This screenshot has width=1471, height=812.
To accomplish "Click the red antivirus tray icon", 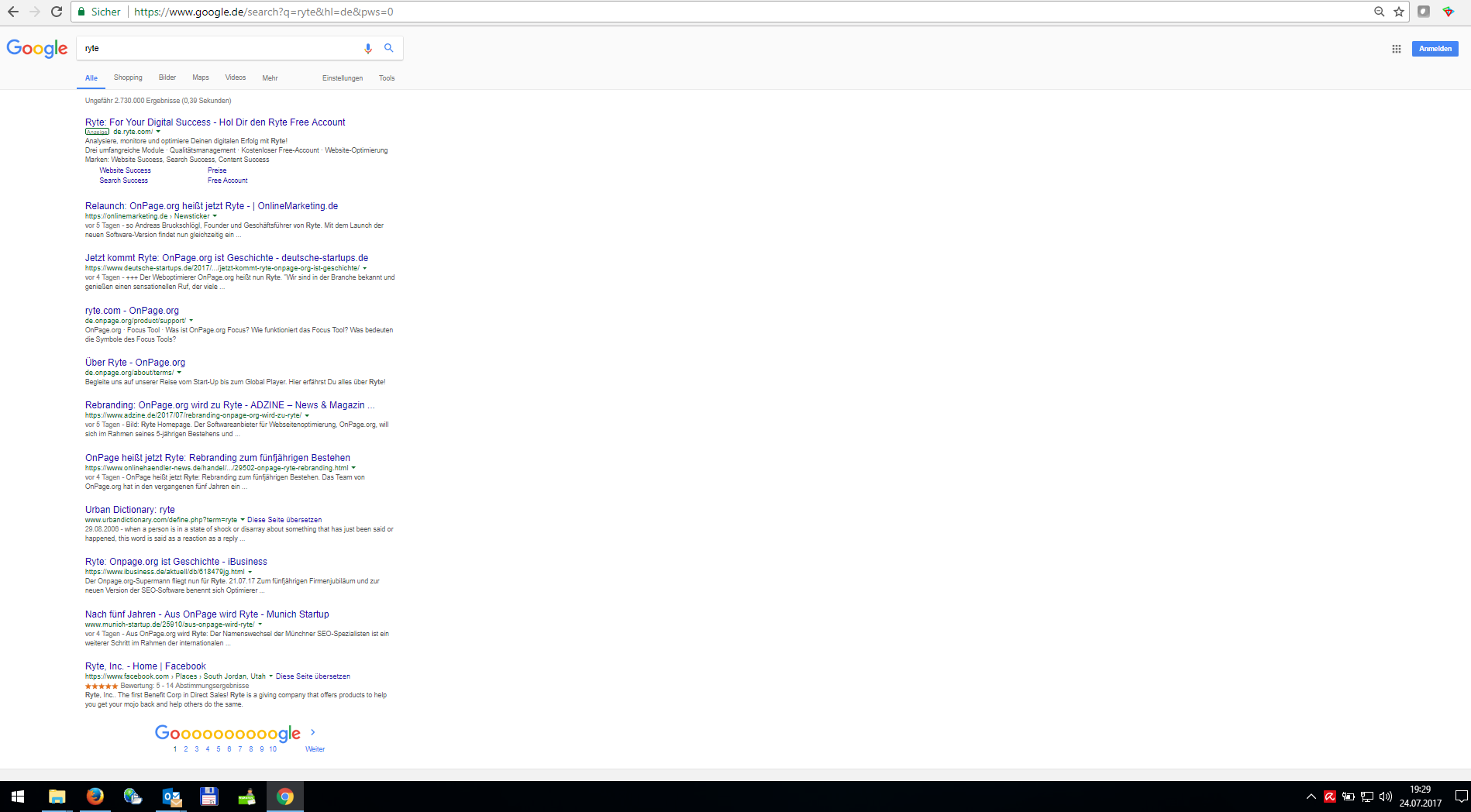I will pyautogui.click(x=1330, y=797).
